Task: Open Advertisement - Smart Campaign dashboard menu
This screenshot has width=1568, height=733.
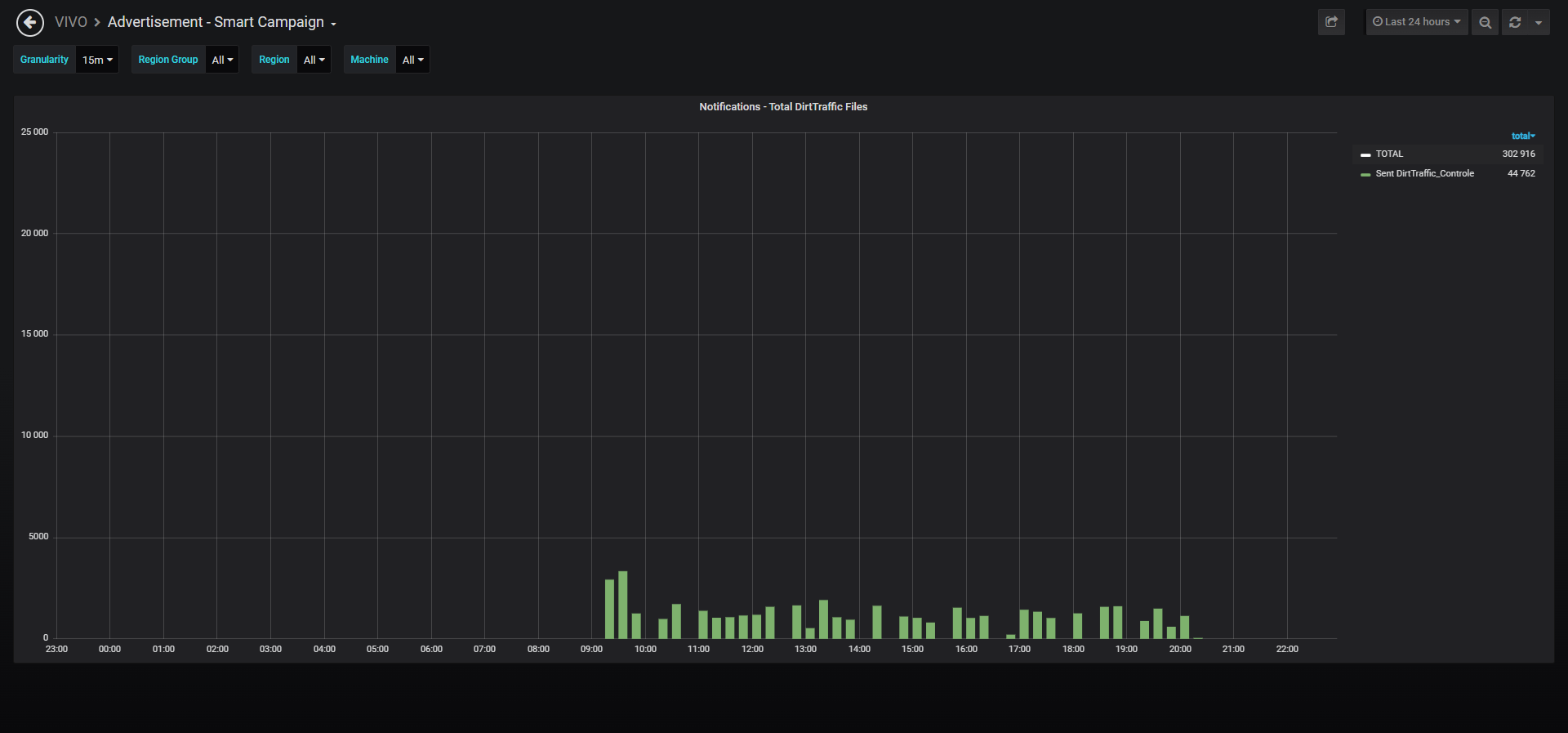Action: (x=222, y=22)
